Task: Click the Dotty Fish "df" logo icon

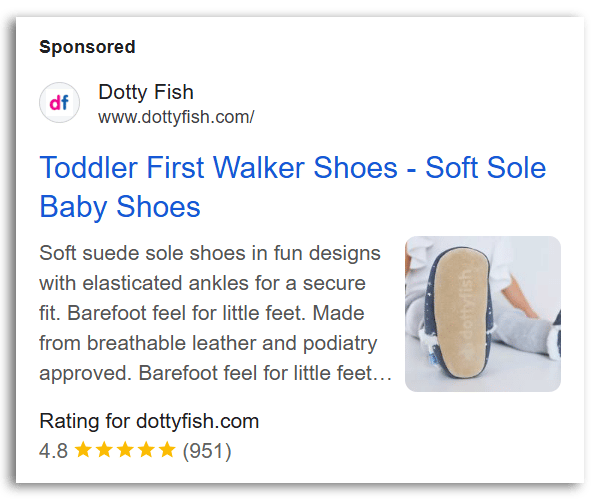Action: point(59,103)
